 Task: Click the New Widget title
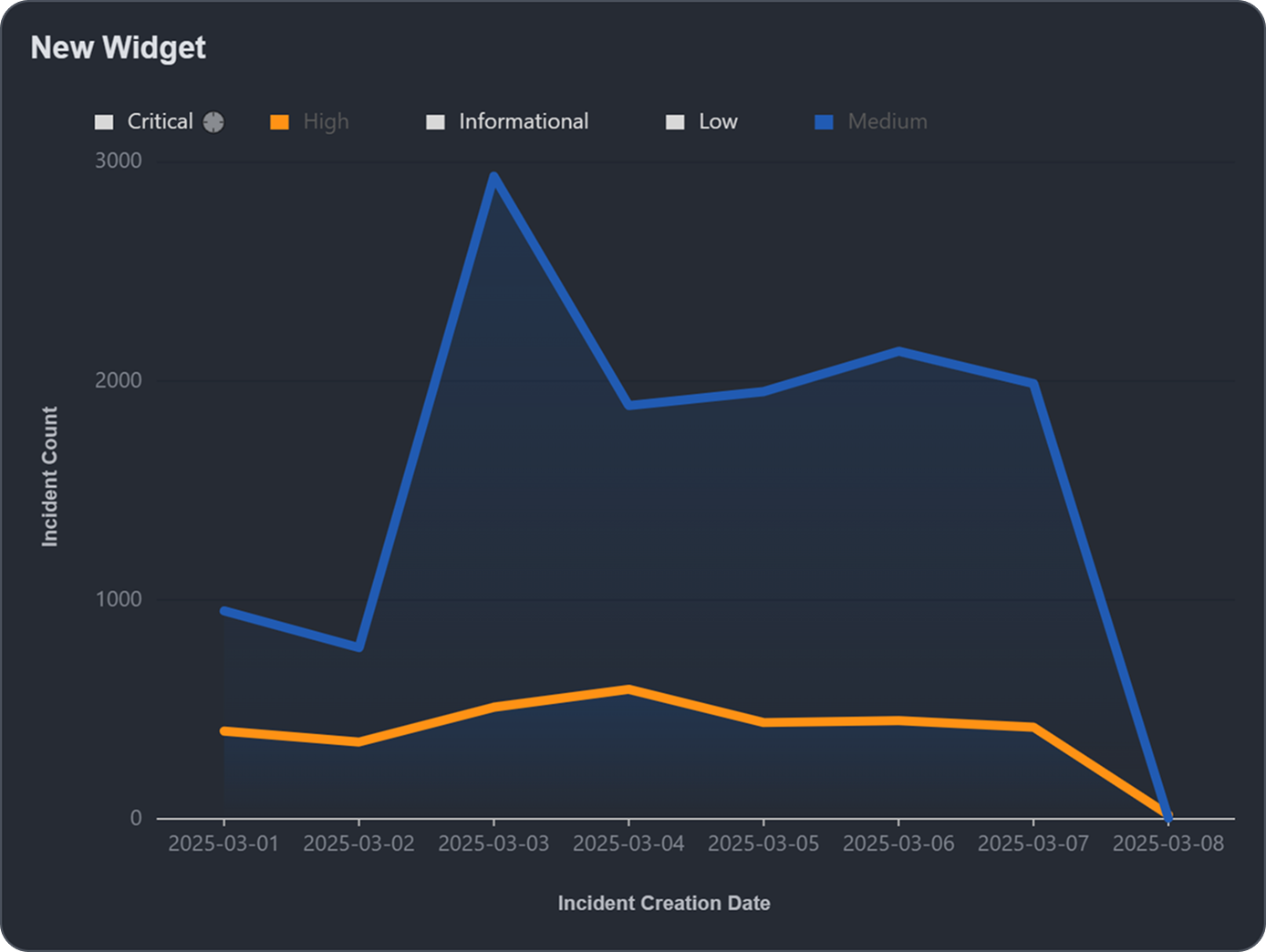coord(119,47)
